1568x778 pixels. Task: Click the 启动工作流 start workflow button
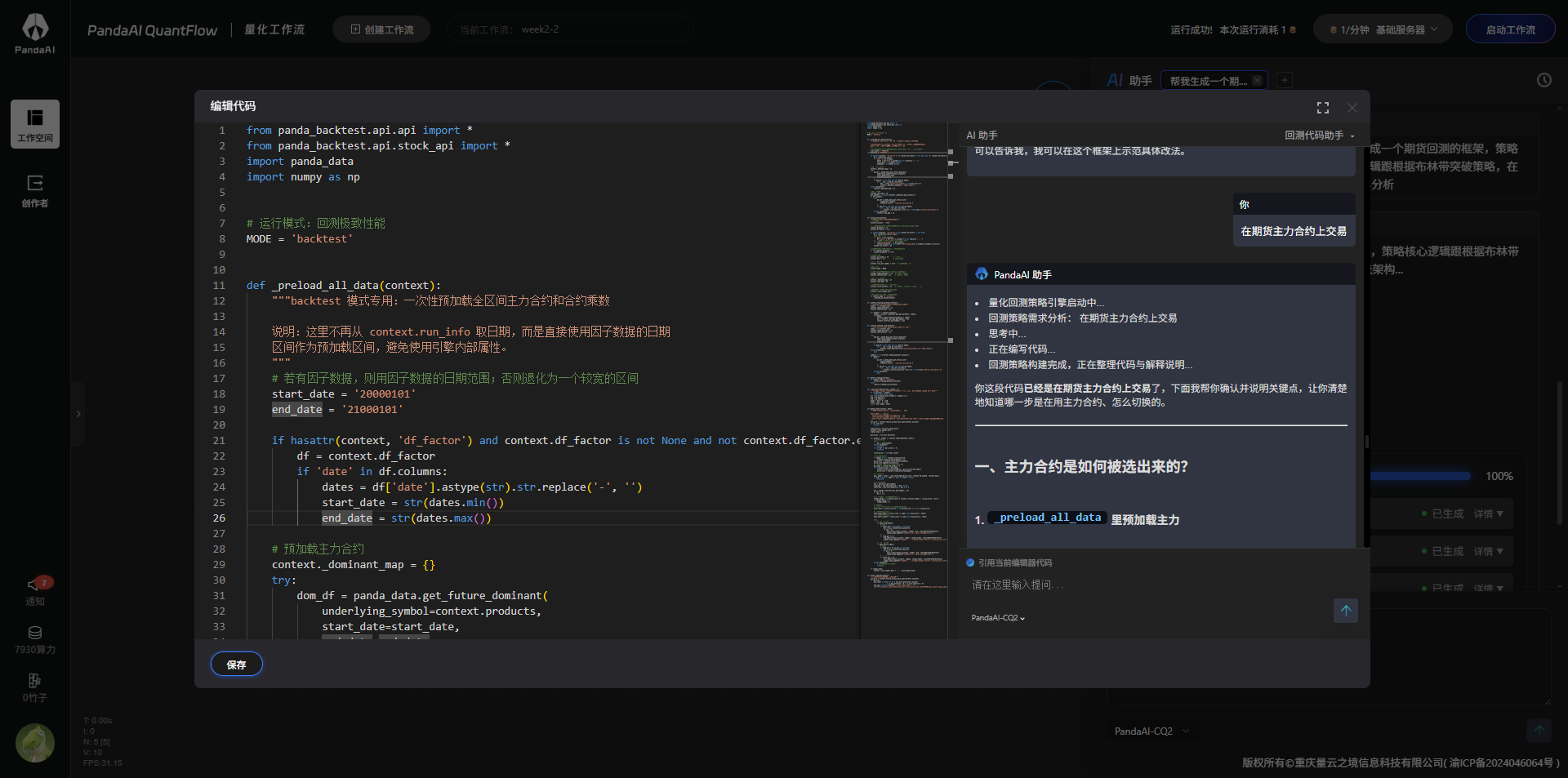pyautogui.click(x=1510, y=29)
